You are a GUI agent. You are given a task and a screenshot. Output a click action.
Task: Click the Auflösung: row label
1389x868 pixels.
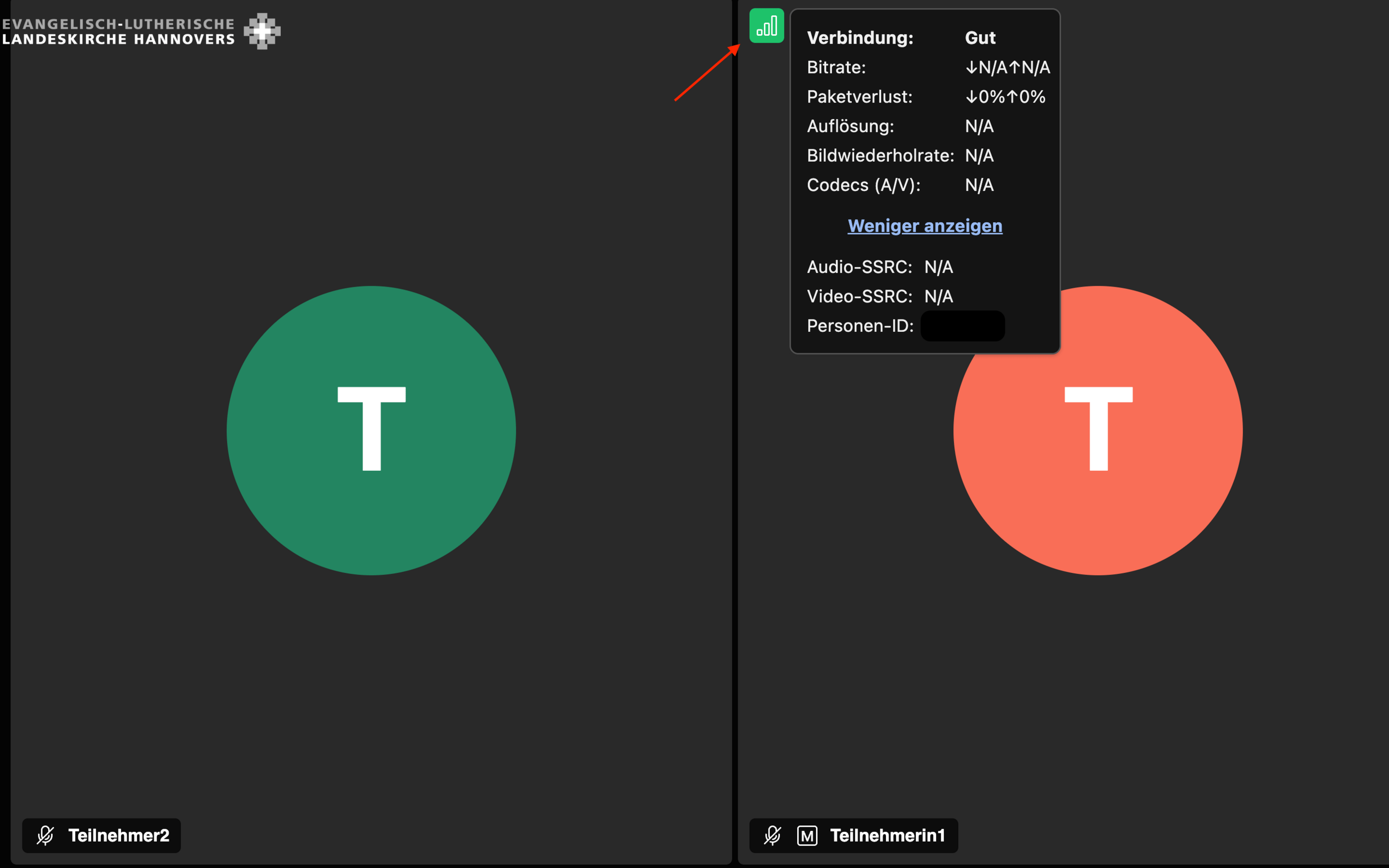850,125
